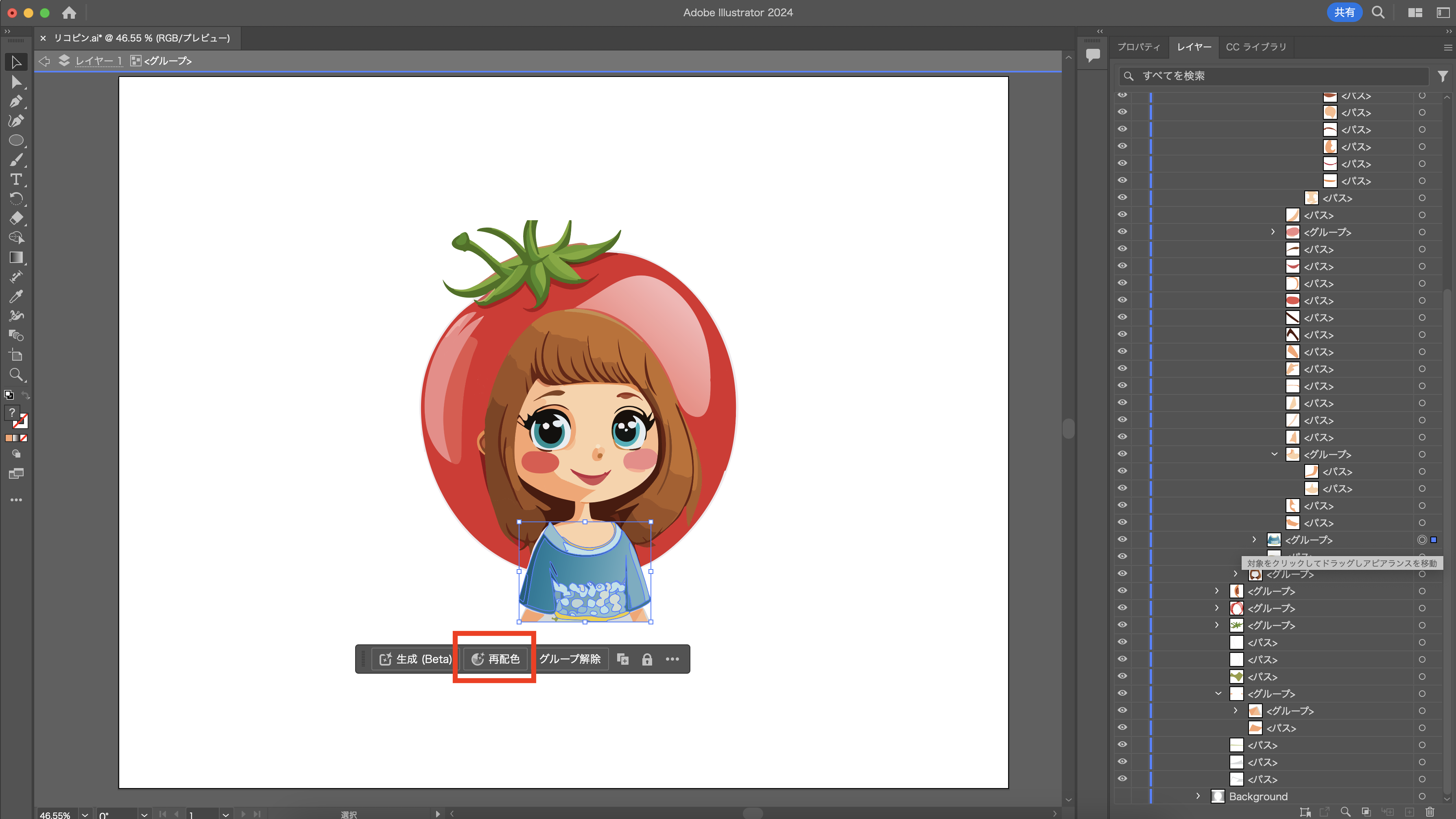1456x819 pixels.
Task: Open the arrange documents workspace icon
Action: pos(1415,13)
